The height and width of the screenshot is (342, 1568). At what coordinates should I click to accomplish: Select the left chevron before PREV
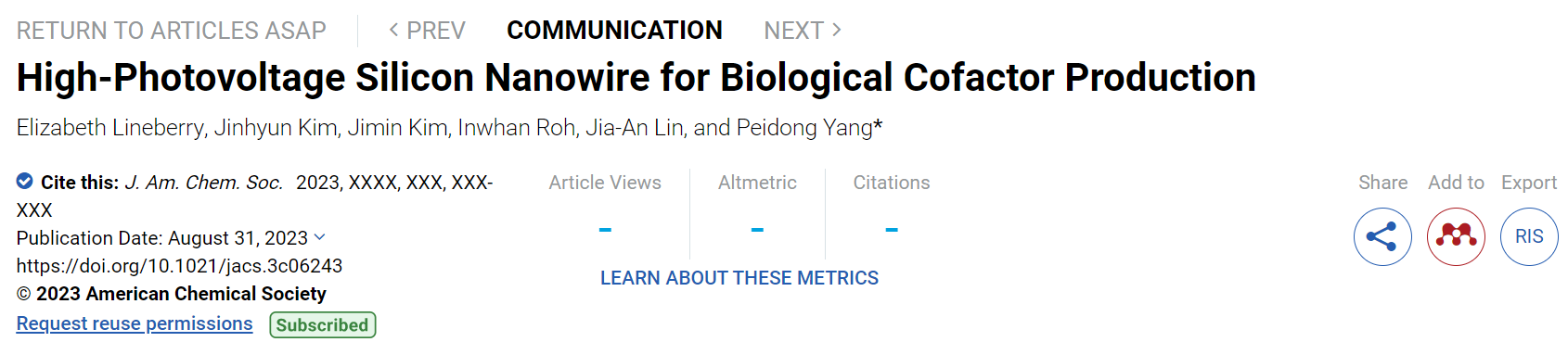393,30
